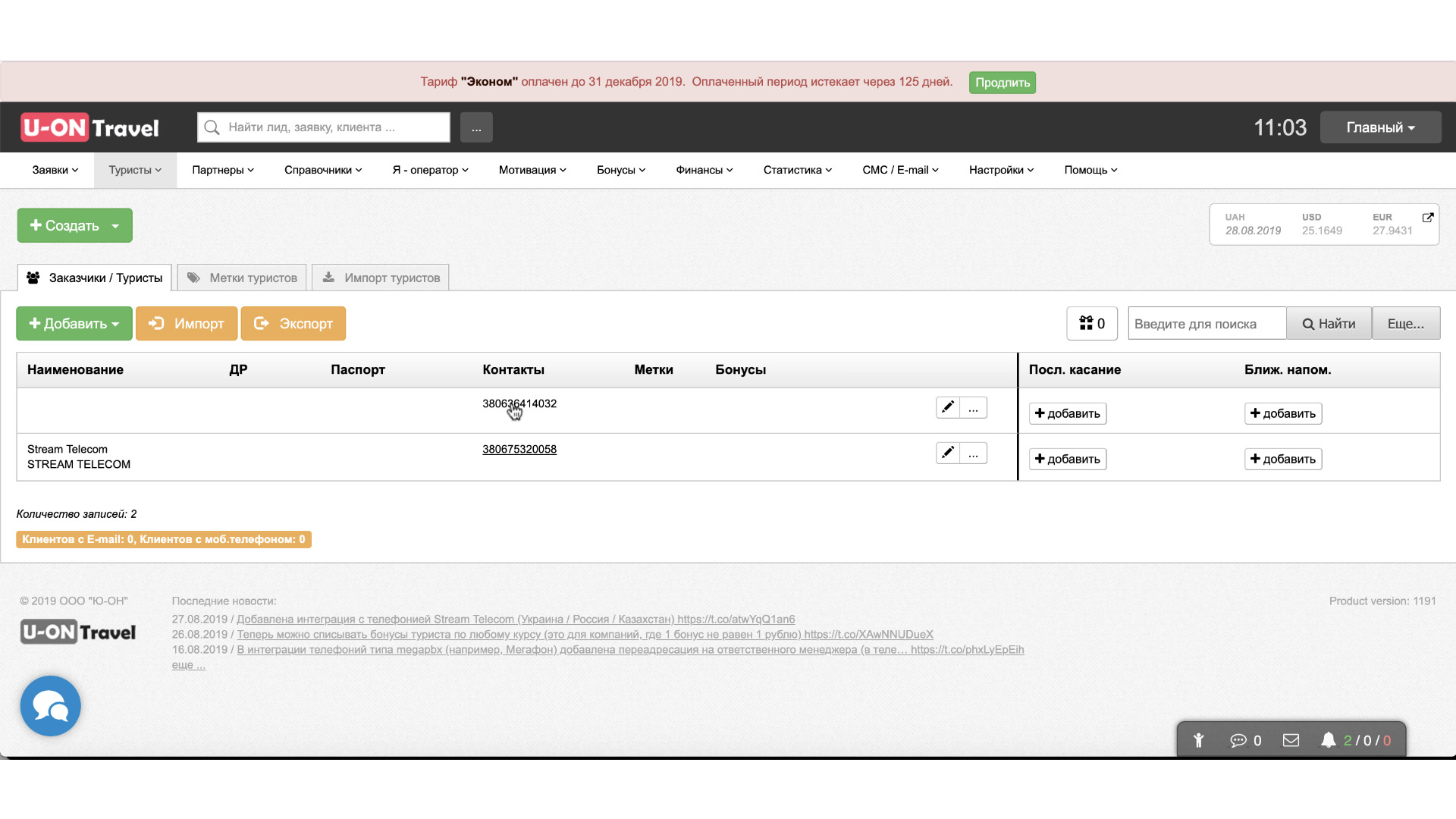Viewport: 1456px width, 819px height.
Task: Open currency rates in external window icon
Action: (1428, 218)
